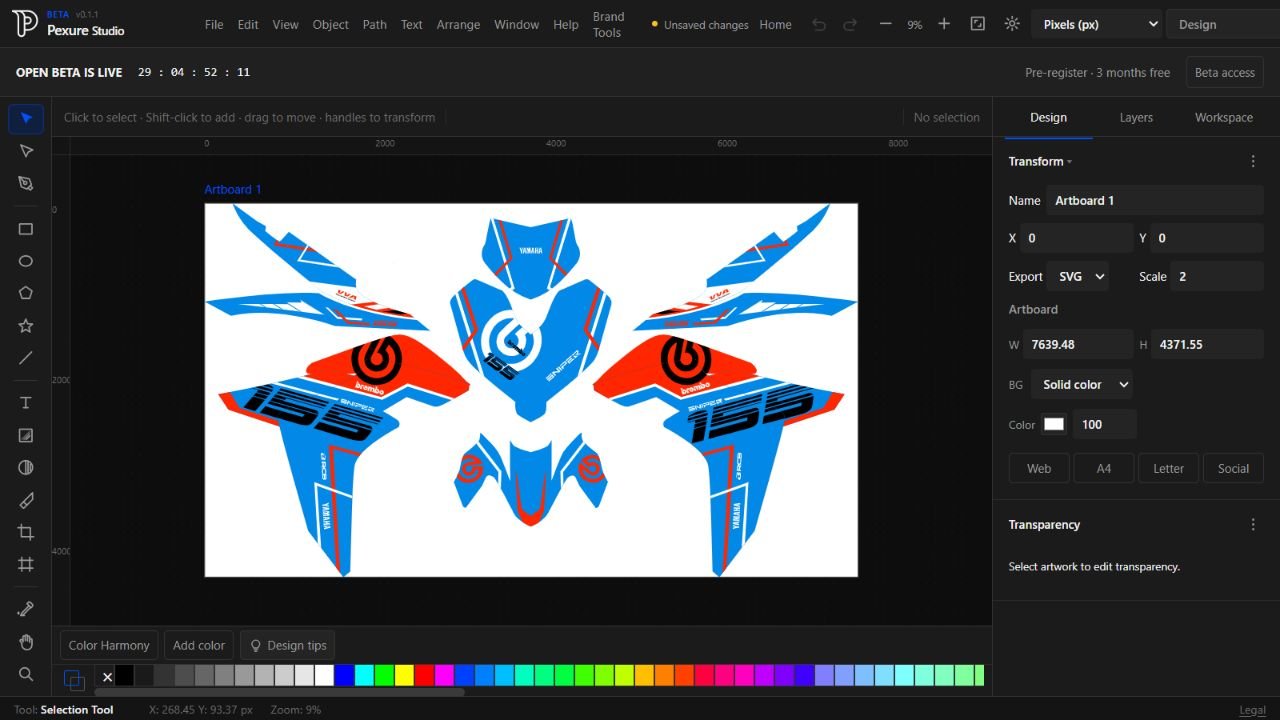The width and height of the screenshot is (1280, 720).
Task: Select the Artboard grid tool
Action: (x=26, y=564)
